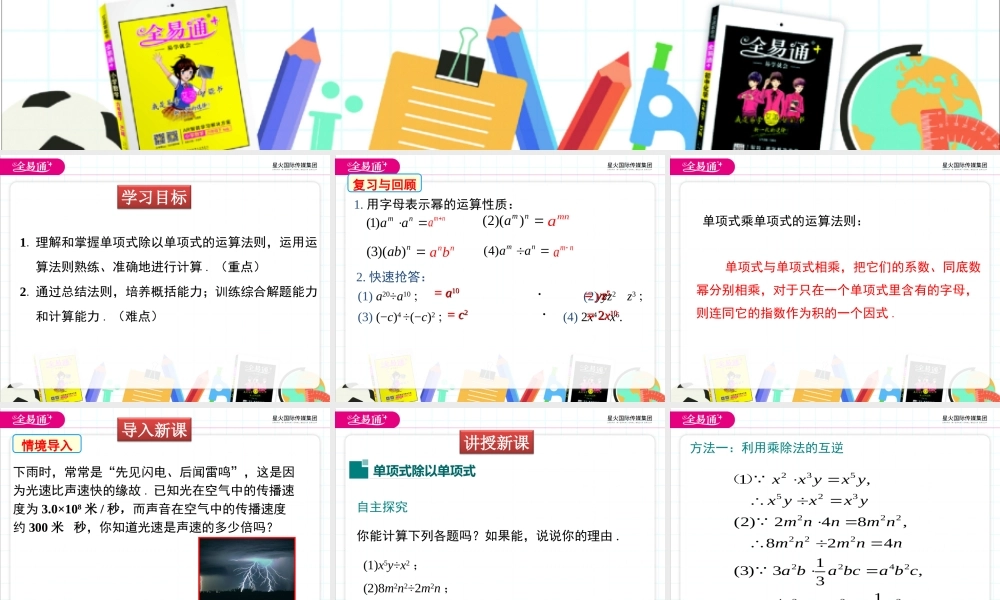Click 星火国际传媒集团 text on the 复习与回顾 slide

[629, 166]
